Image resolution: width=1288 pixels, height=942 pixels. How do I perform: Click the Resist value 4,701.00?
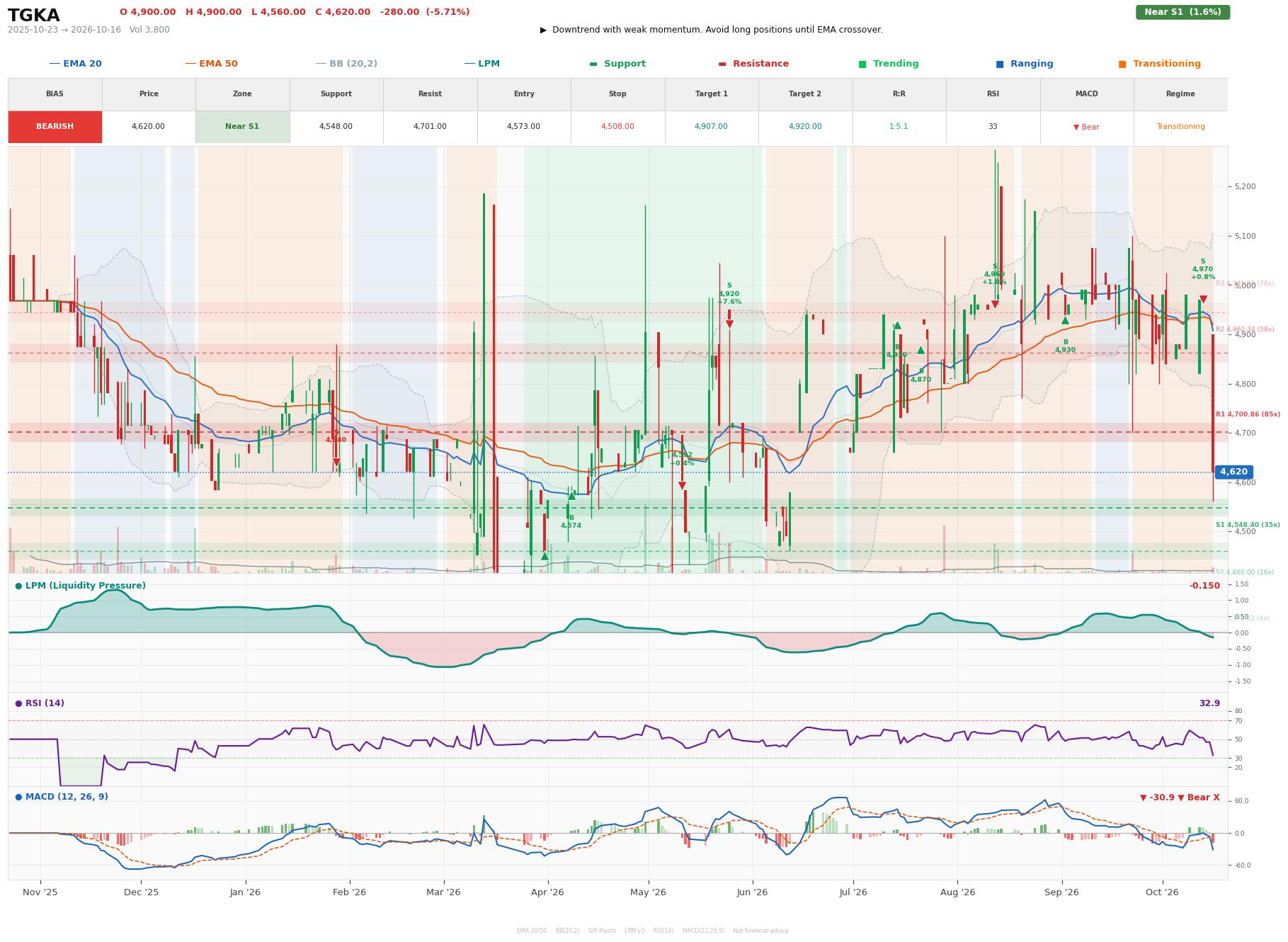[430, 127]
